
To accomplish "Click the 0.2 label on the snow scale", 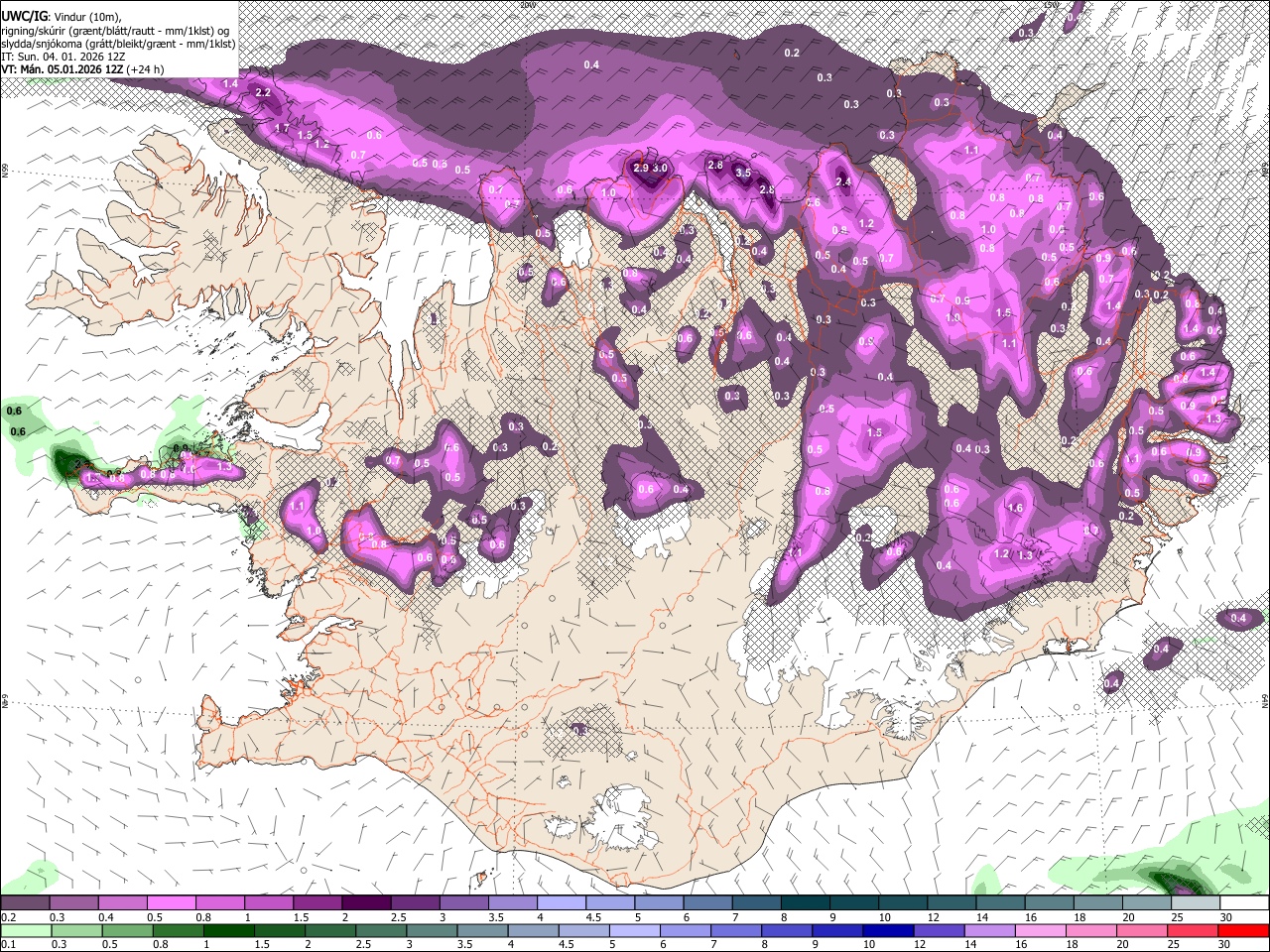I will 9,917.
